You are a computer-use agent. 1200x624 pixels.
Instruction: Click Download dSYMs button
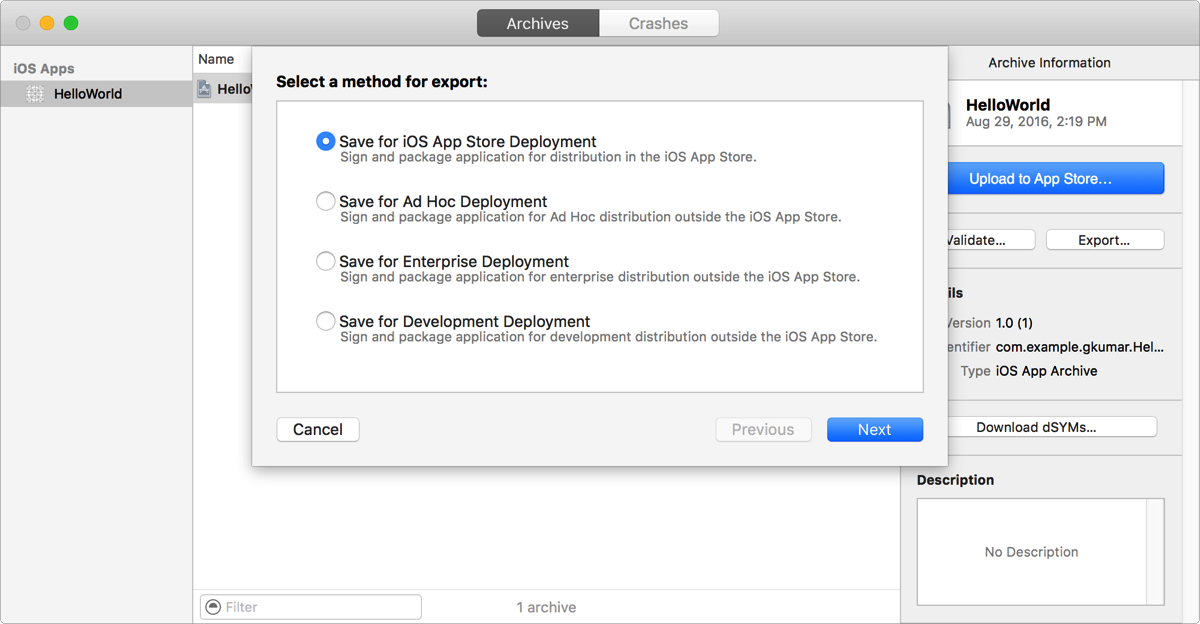[1036, 427]
